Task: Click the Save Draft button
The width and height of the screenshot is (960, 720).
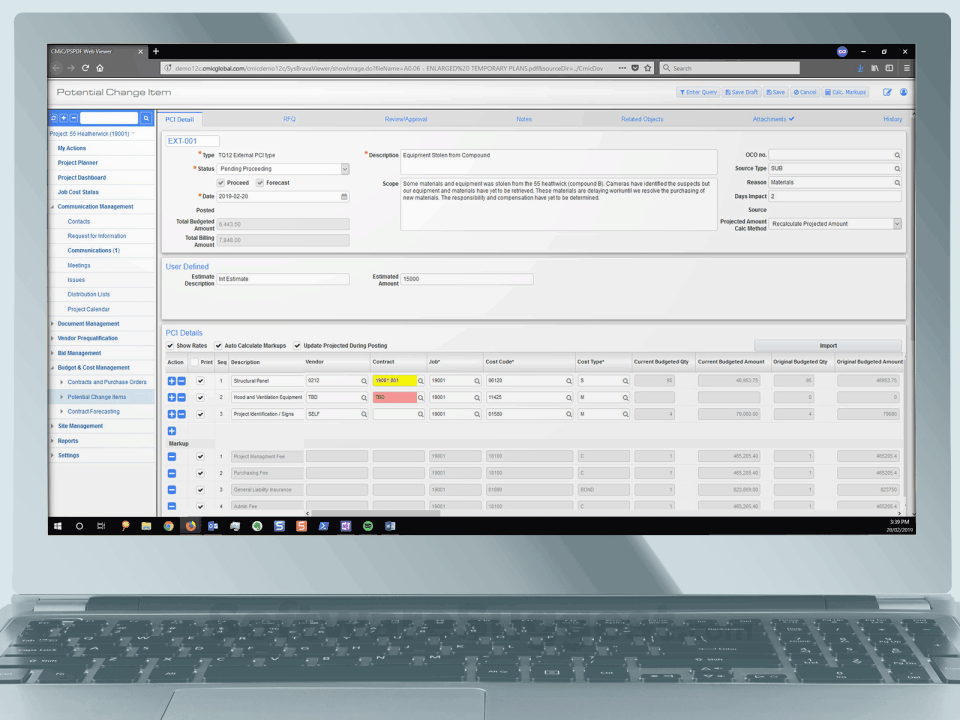Action: point(741,92)
